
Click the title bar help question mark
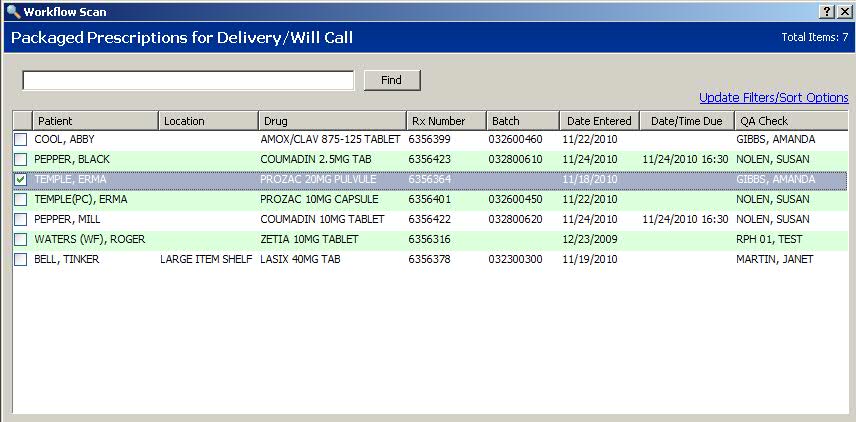click(826, 11)
